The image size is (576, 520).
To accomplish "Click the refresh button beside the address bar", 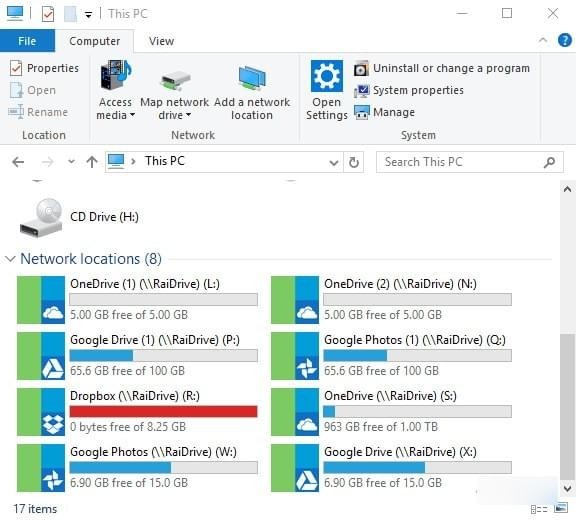I will [x=353, y=162].
